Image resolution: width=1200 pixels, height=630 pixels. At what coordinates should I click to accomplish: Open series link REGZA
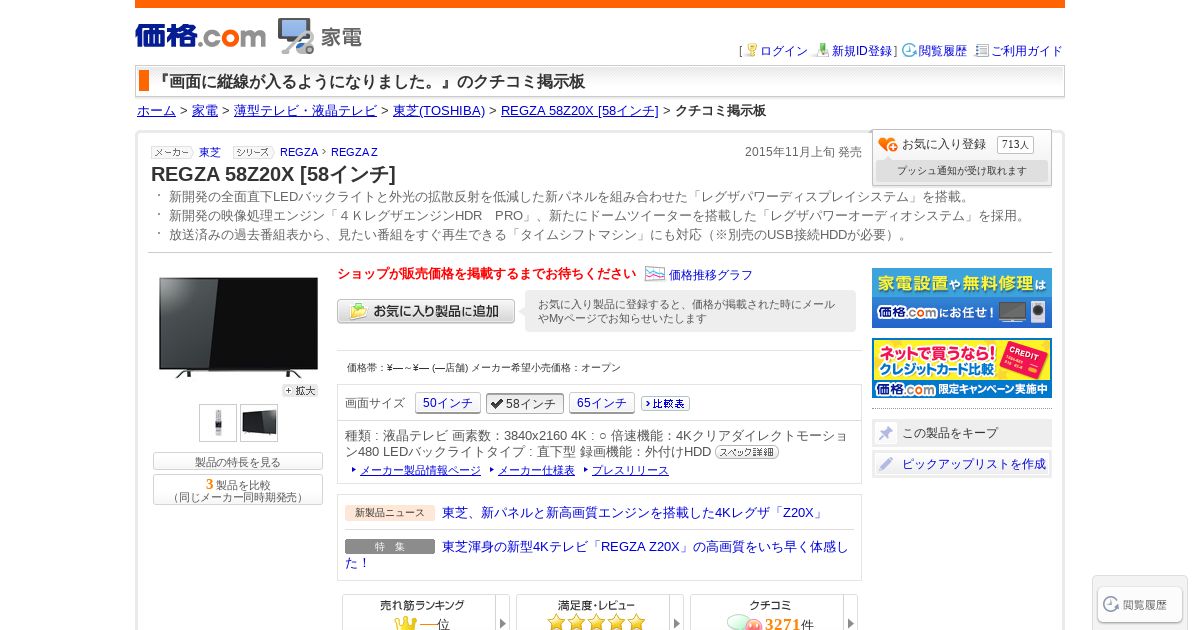coord(299,152)
